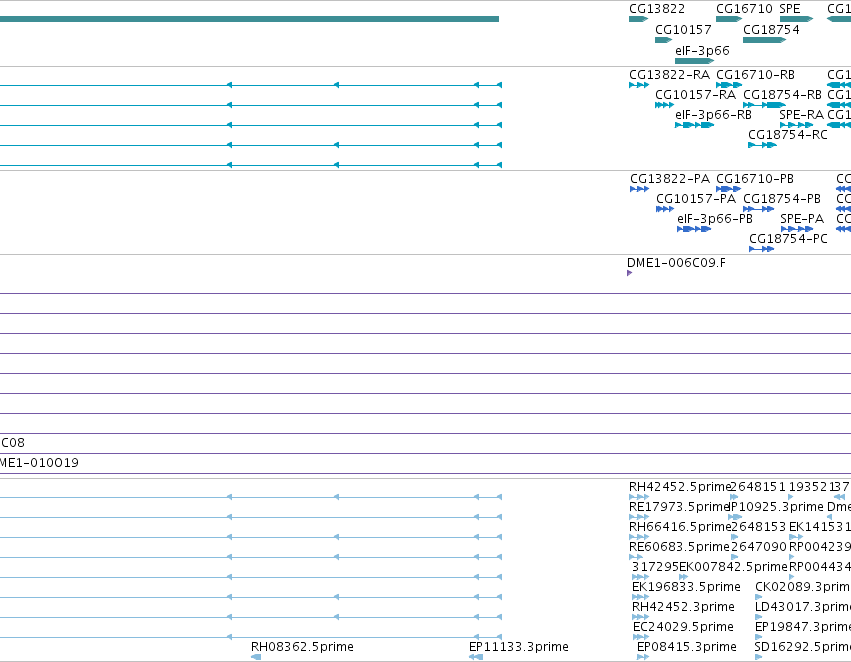This screenshot has width=851, height=662.
Task: Click EST EP19847.3prime
Action: coord(803,627)
